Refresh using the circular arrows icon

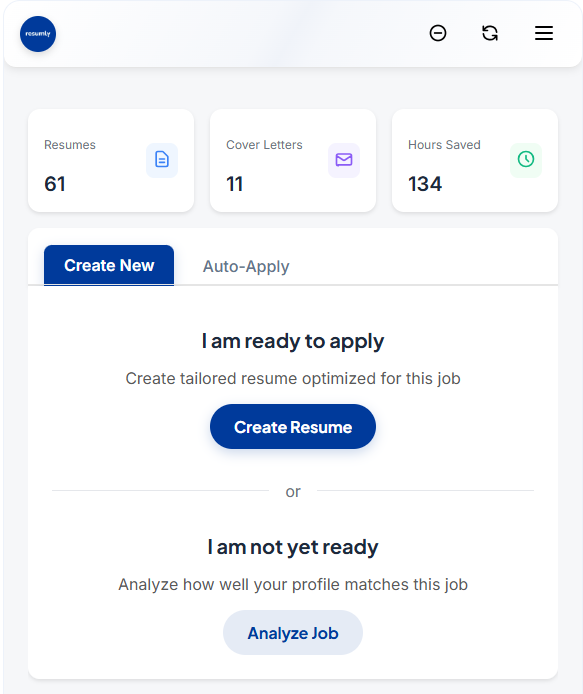pyautogui.click(x=490, y=33)
